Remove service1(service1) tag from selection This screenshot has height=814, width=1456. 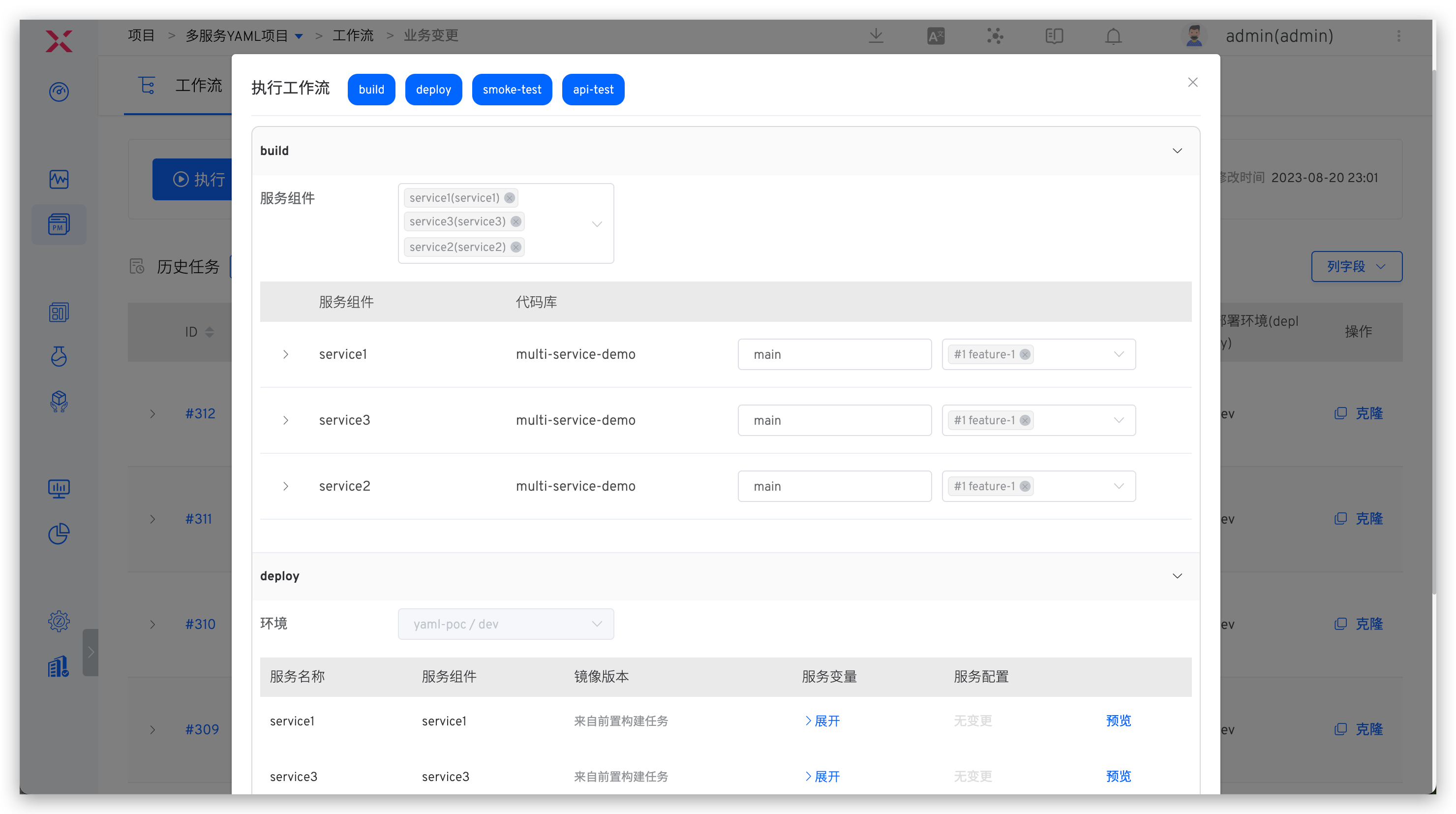(x=509, y=198)
